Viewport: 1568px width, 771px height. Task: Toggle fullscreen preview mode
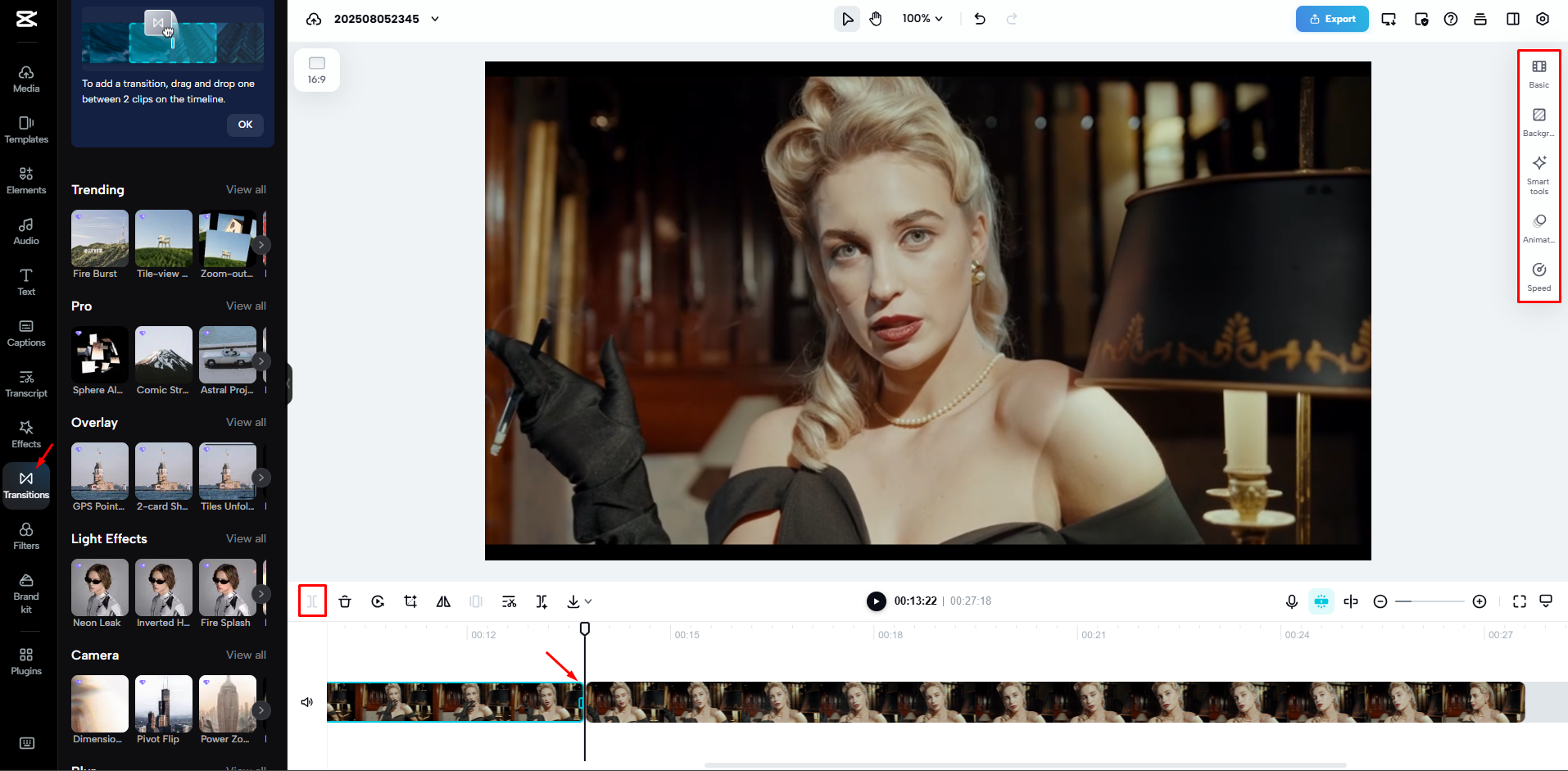point(1520,601)
